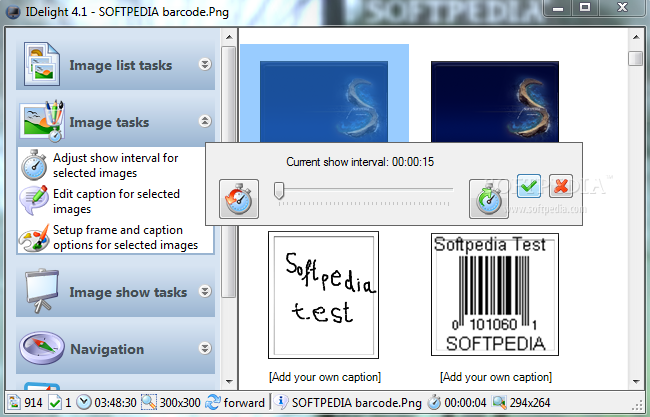This screenshot has width=650, height=417.
Task: Click the IDelight app icon in title bar
Action: coord(13,12)
